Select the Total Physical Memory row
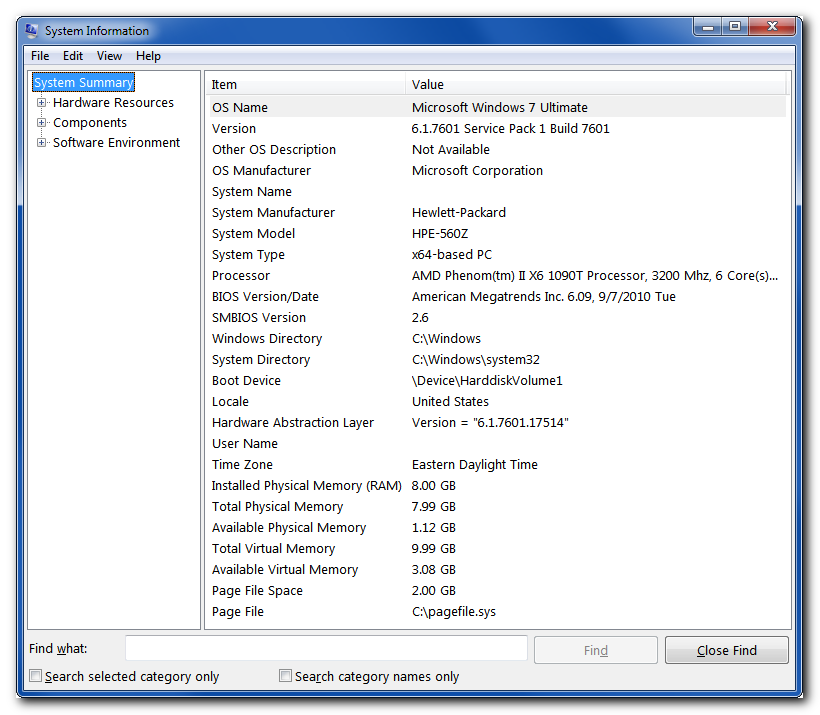820x715 pixels. point(498,506)
